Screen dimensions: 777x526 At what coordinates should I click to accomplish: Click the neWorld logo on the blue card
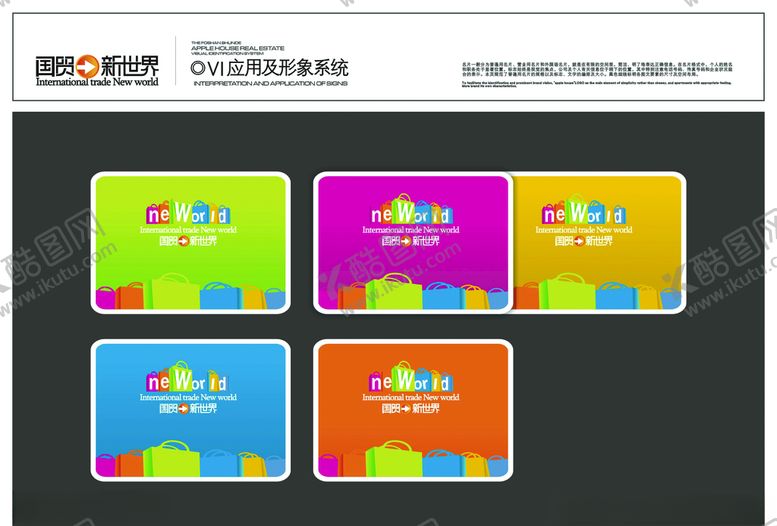point(189,381)
